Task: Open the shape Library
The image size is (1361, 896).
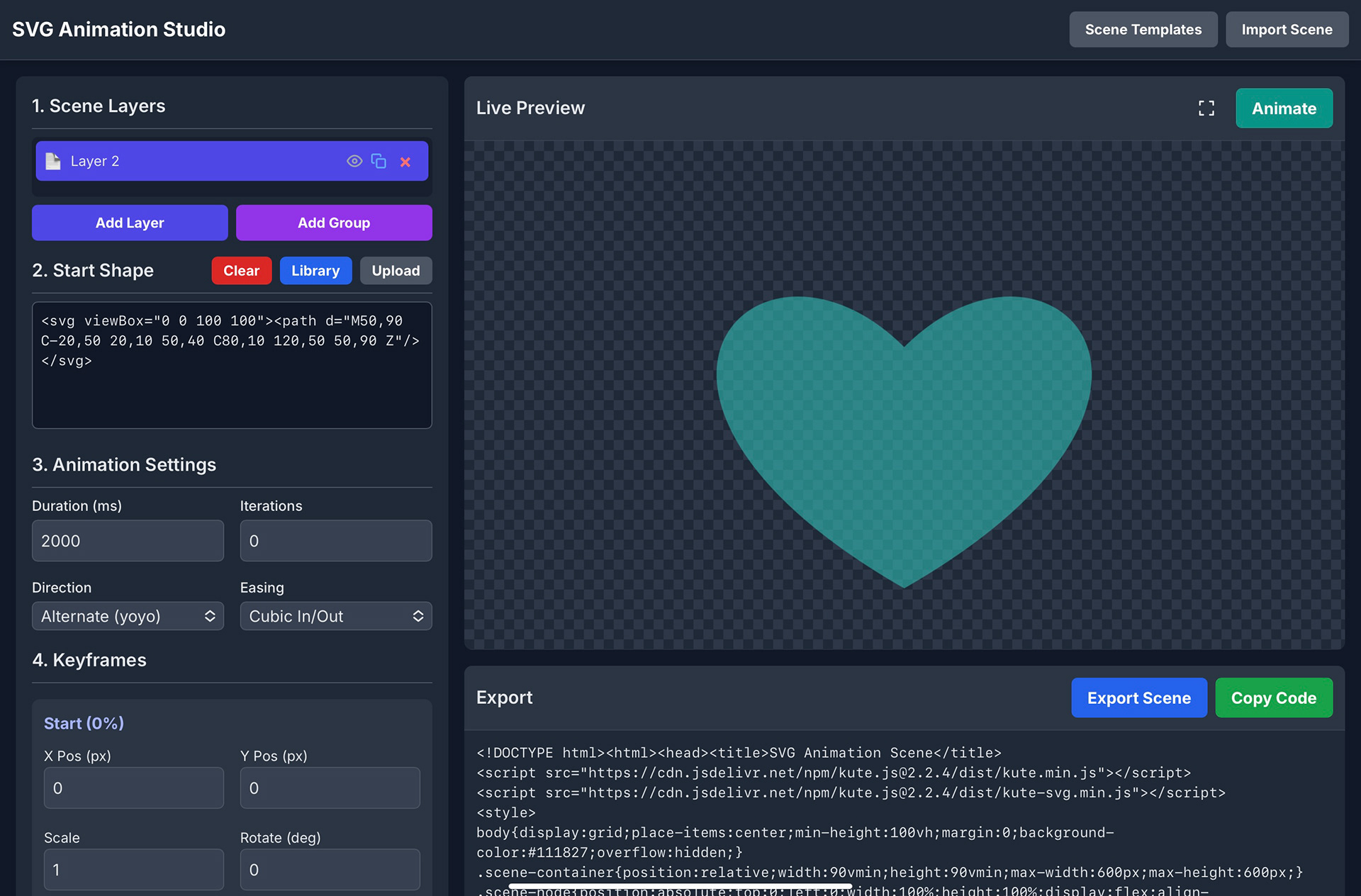Action: [x=315, y=271]
